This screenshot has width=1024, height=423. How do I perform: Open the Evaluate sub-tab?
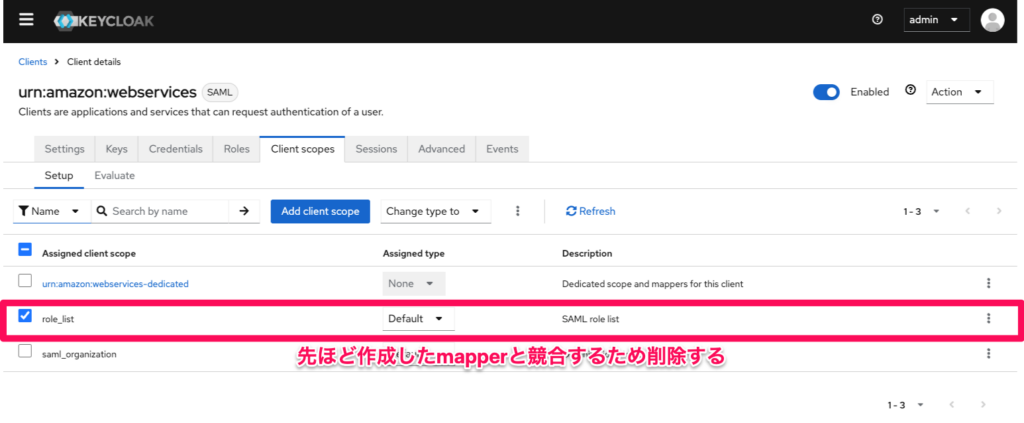[114, 175]
